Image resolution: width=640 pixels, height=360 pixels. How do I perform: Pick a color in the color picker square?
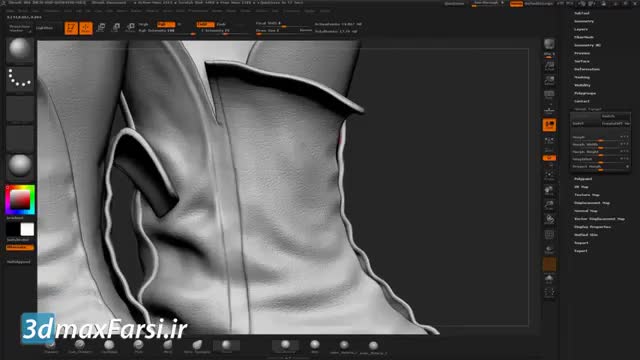20,200
